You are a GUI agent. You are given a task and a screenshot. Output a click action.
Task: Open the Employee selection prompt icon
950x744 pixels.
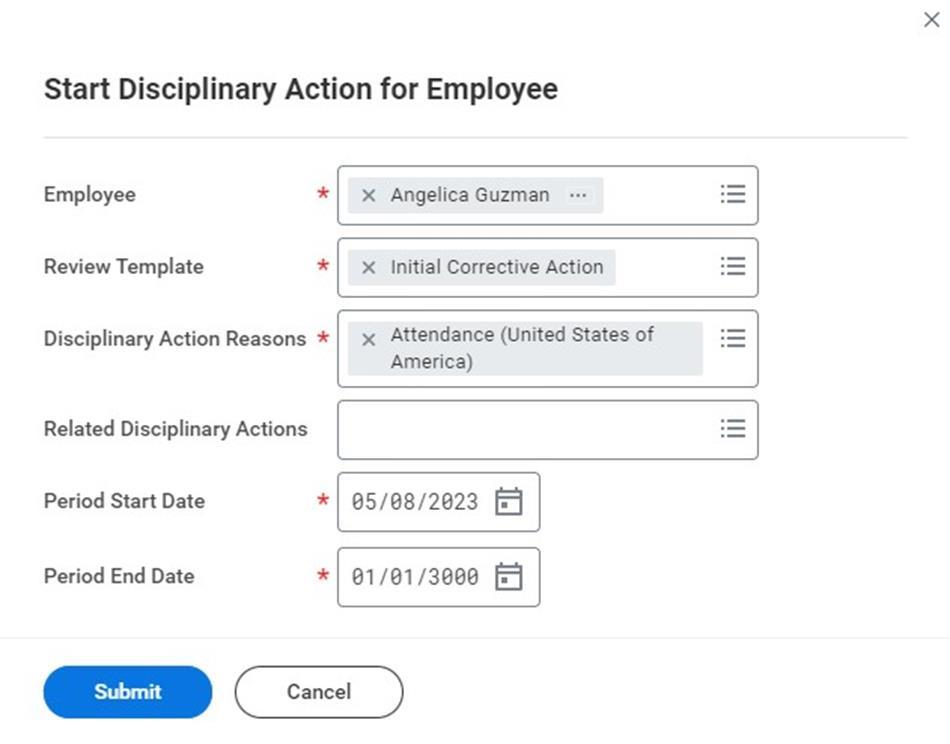733,194
